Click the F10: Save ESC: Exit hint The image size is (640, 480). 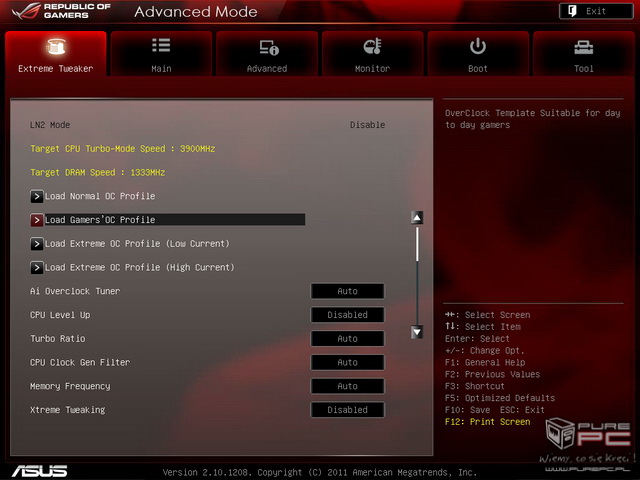495,410
